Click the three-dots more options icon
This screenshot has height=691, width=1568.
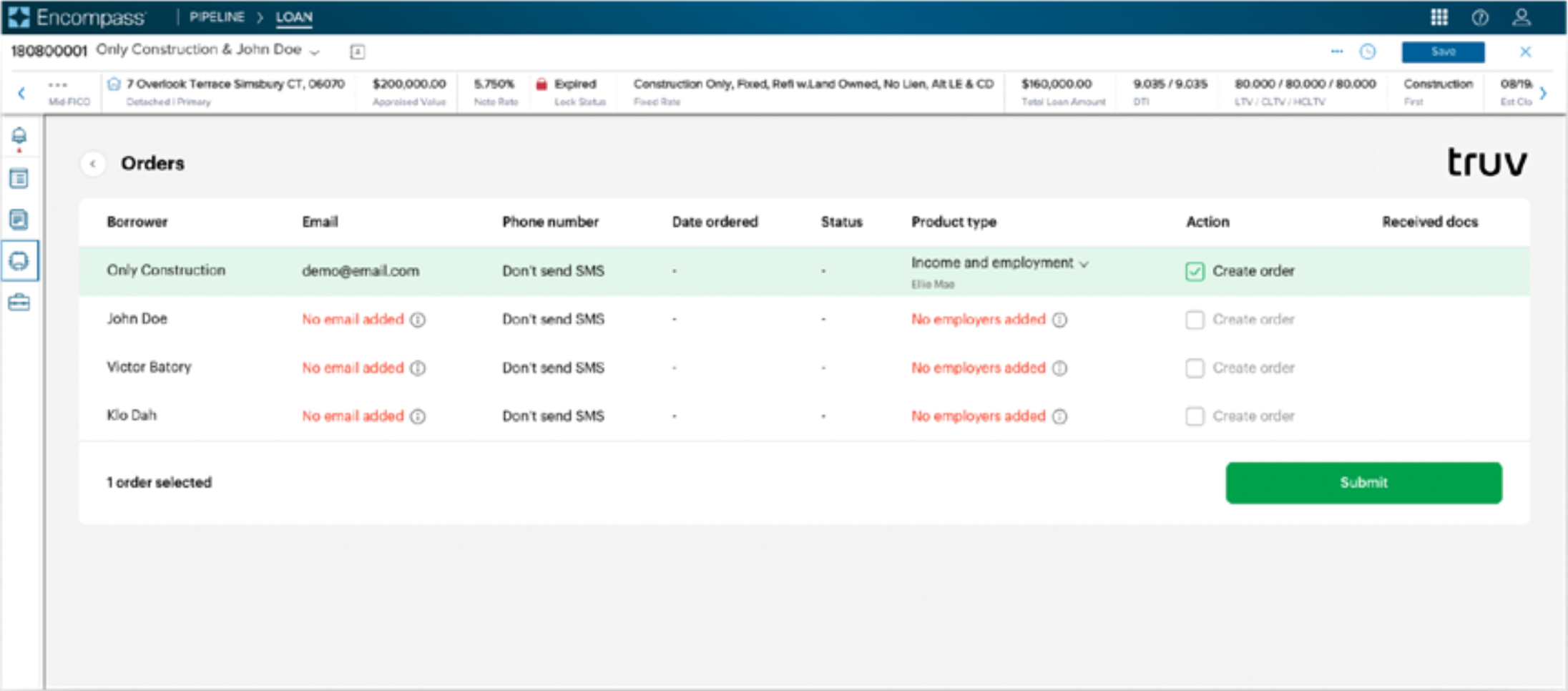pyautogui.click(x=1337, y=52)
